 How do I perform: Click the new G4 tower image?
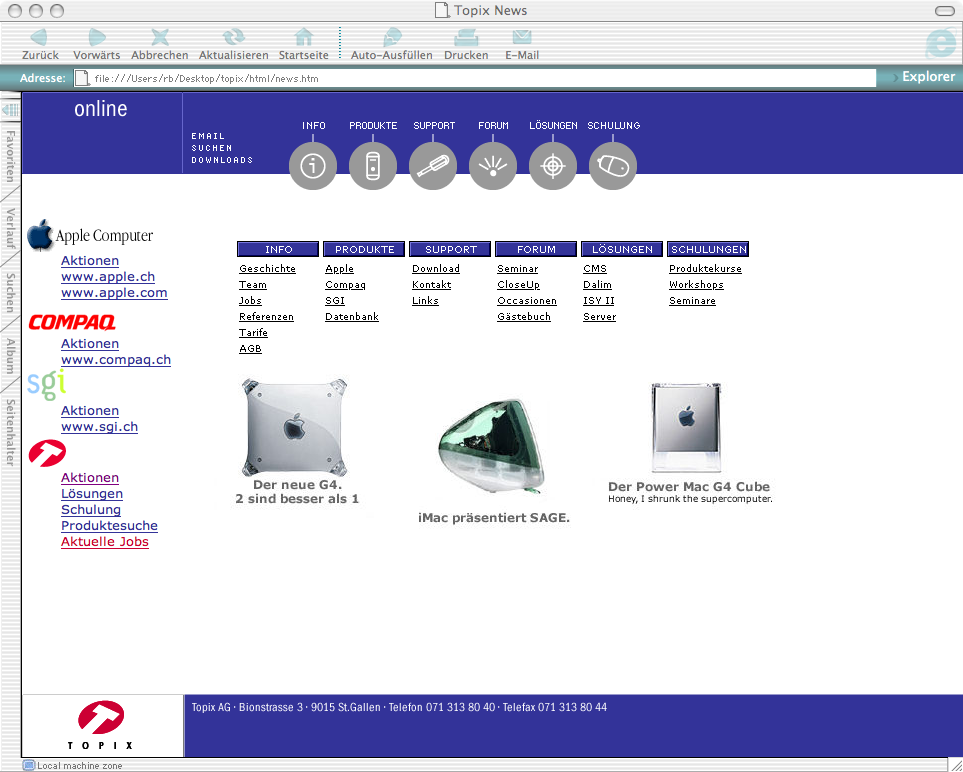(x=294, y=427)
